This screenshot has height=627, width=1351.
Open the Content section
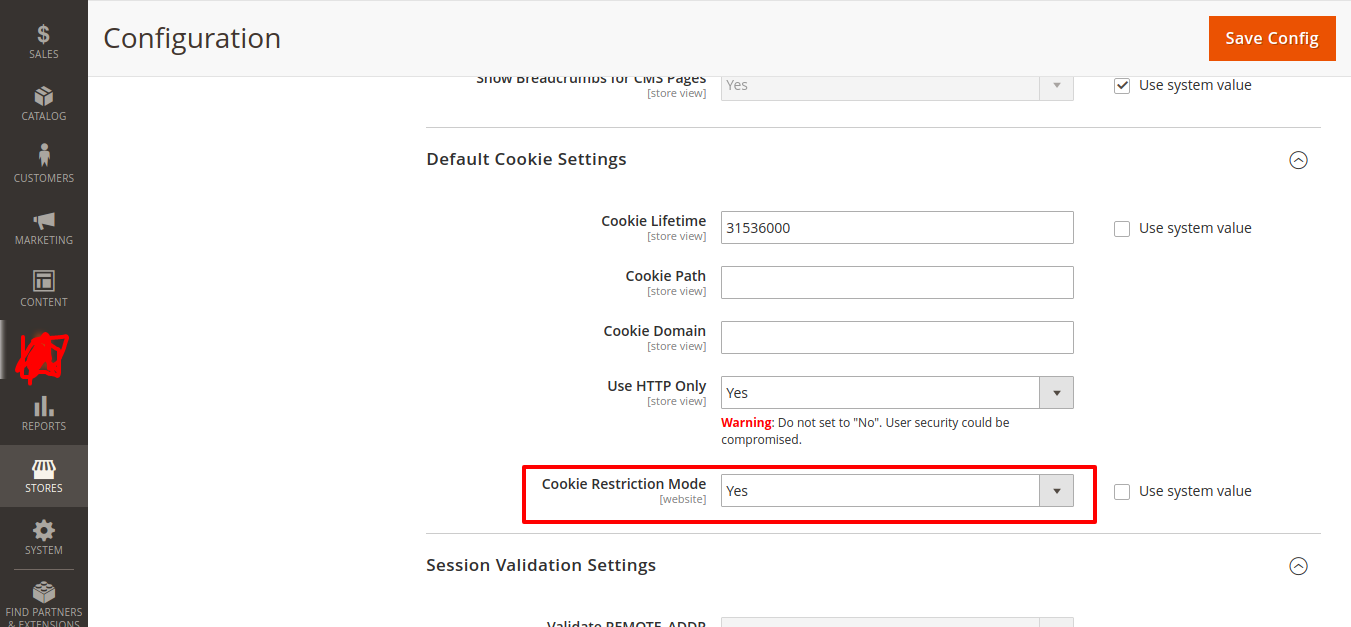click(43, 288)
